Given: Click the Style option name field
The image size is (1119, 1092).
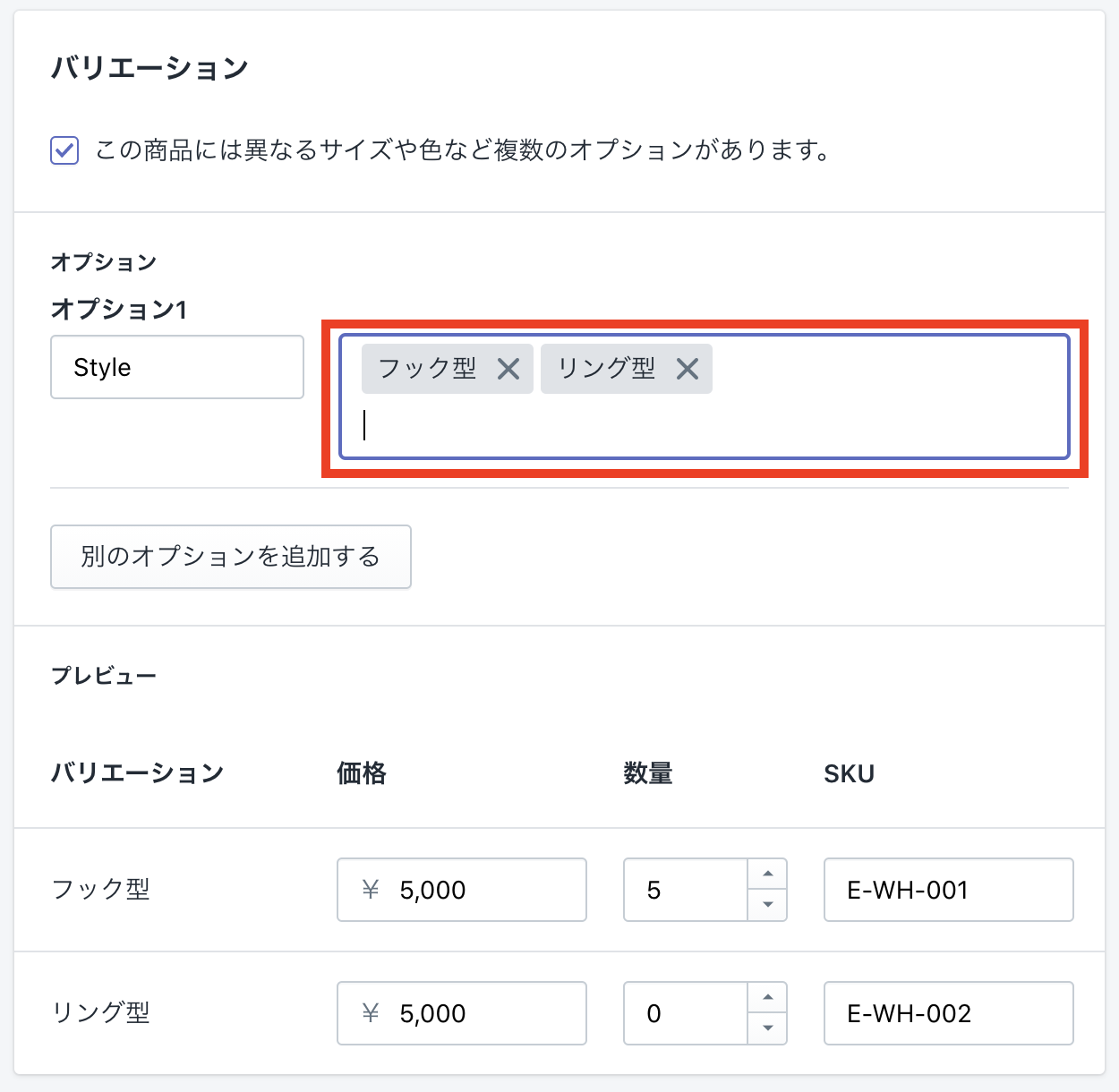Looking at the screenshot, I should coord(177,367).
